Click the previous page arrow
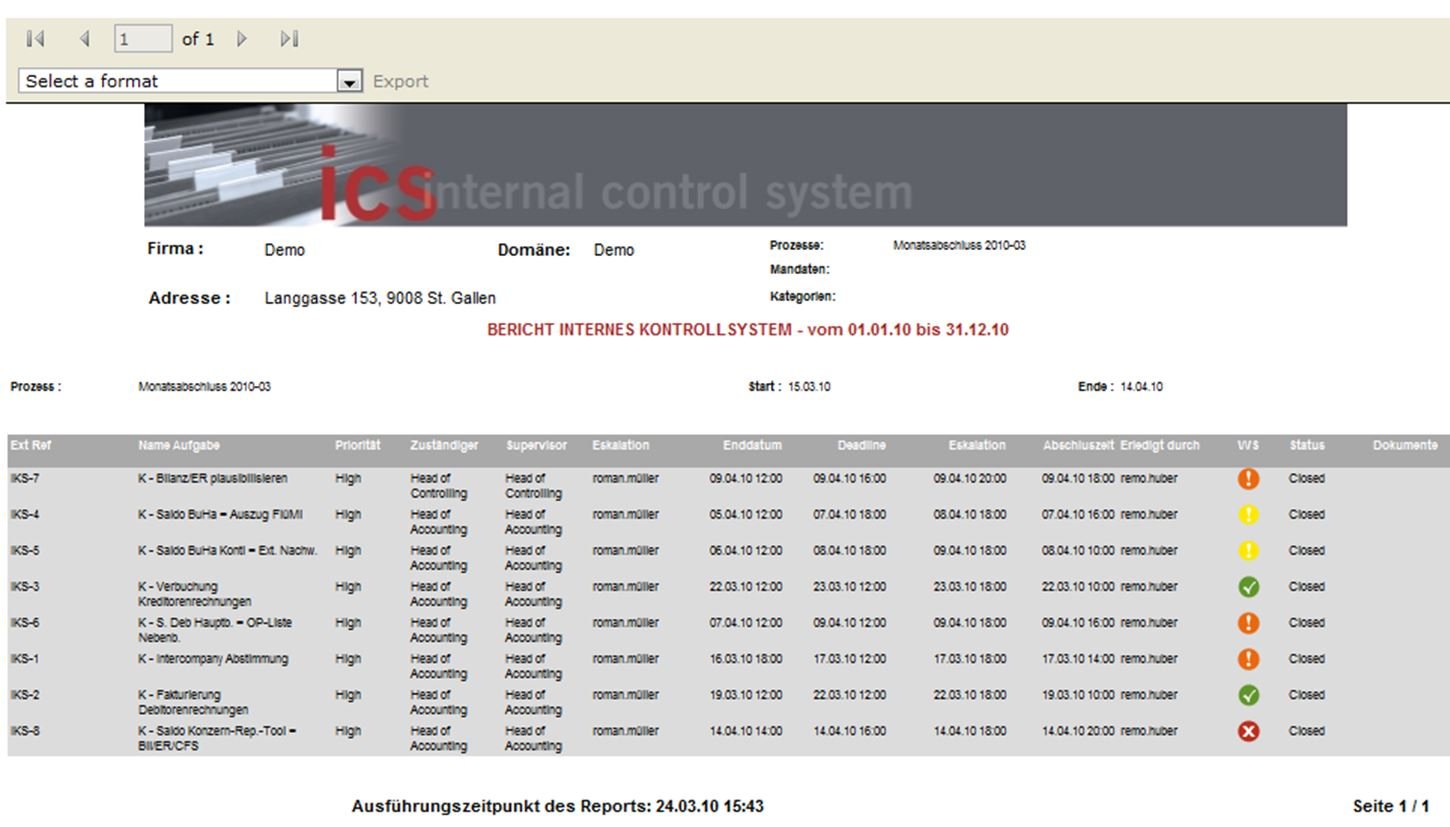Screen dimensions: 1450x827 (x=84, y=39)
